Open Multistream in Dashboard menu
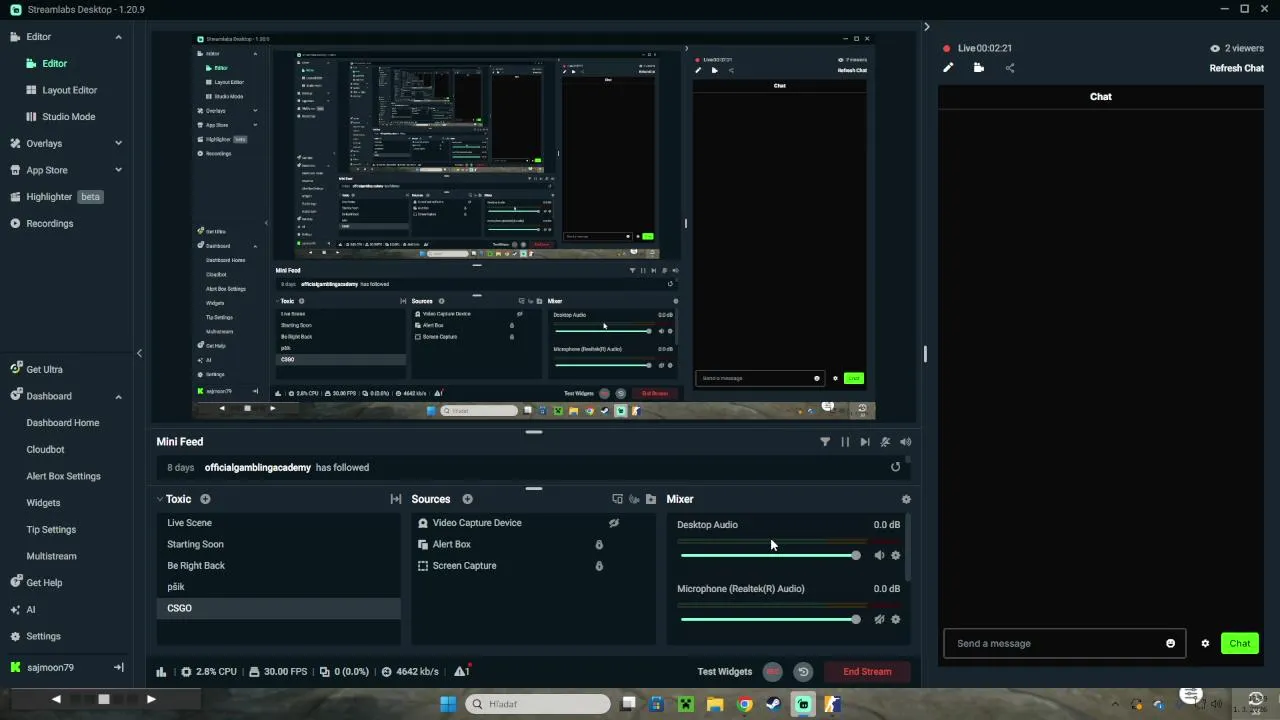This screenshot has height=720, width=1280. click(51, 556)
